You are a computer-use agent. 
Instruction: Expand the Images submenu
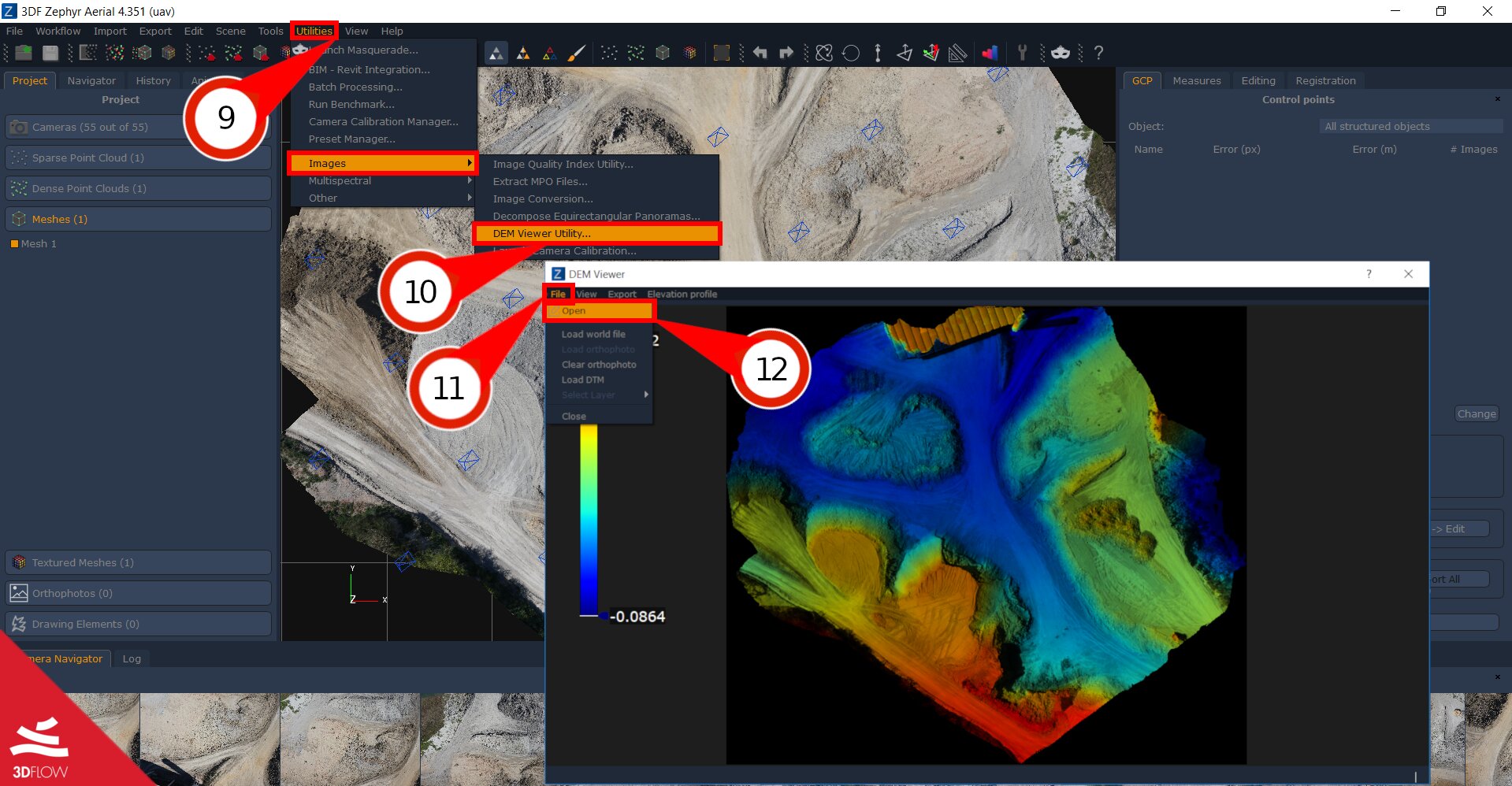(x=383, y=163)
